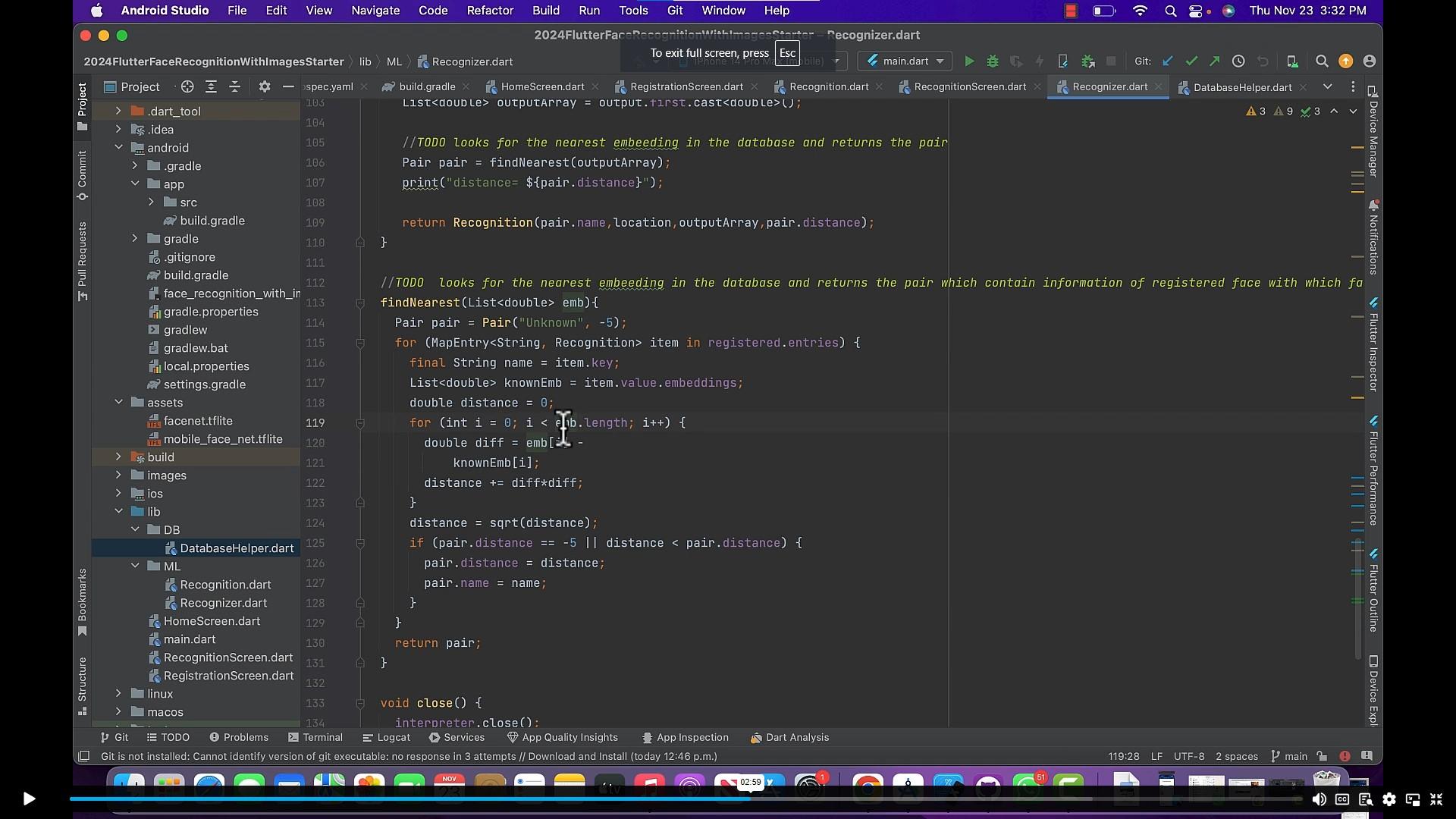Viewport: 1456px width, 819px height.
Task: Select RegistrationScreen.dart in project tree
Action: [x=228, y=675]
